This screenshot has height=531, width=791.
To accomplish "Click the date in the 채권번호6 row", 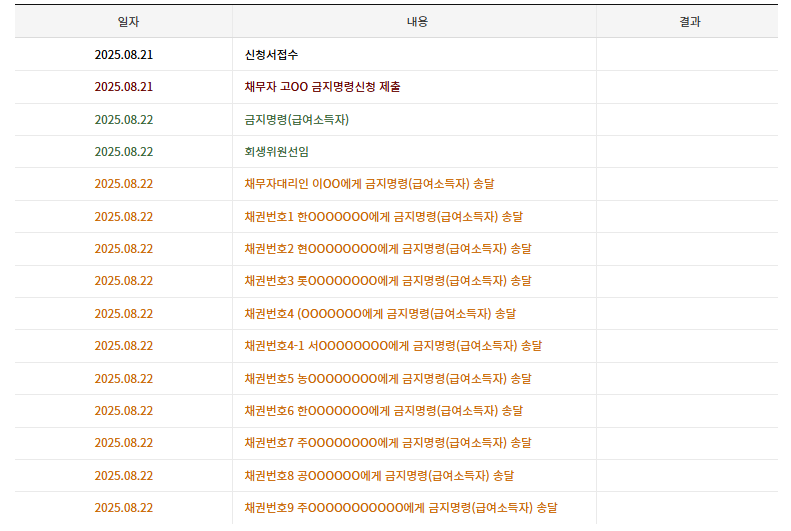I will 124,411.
